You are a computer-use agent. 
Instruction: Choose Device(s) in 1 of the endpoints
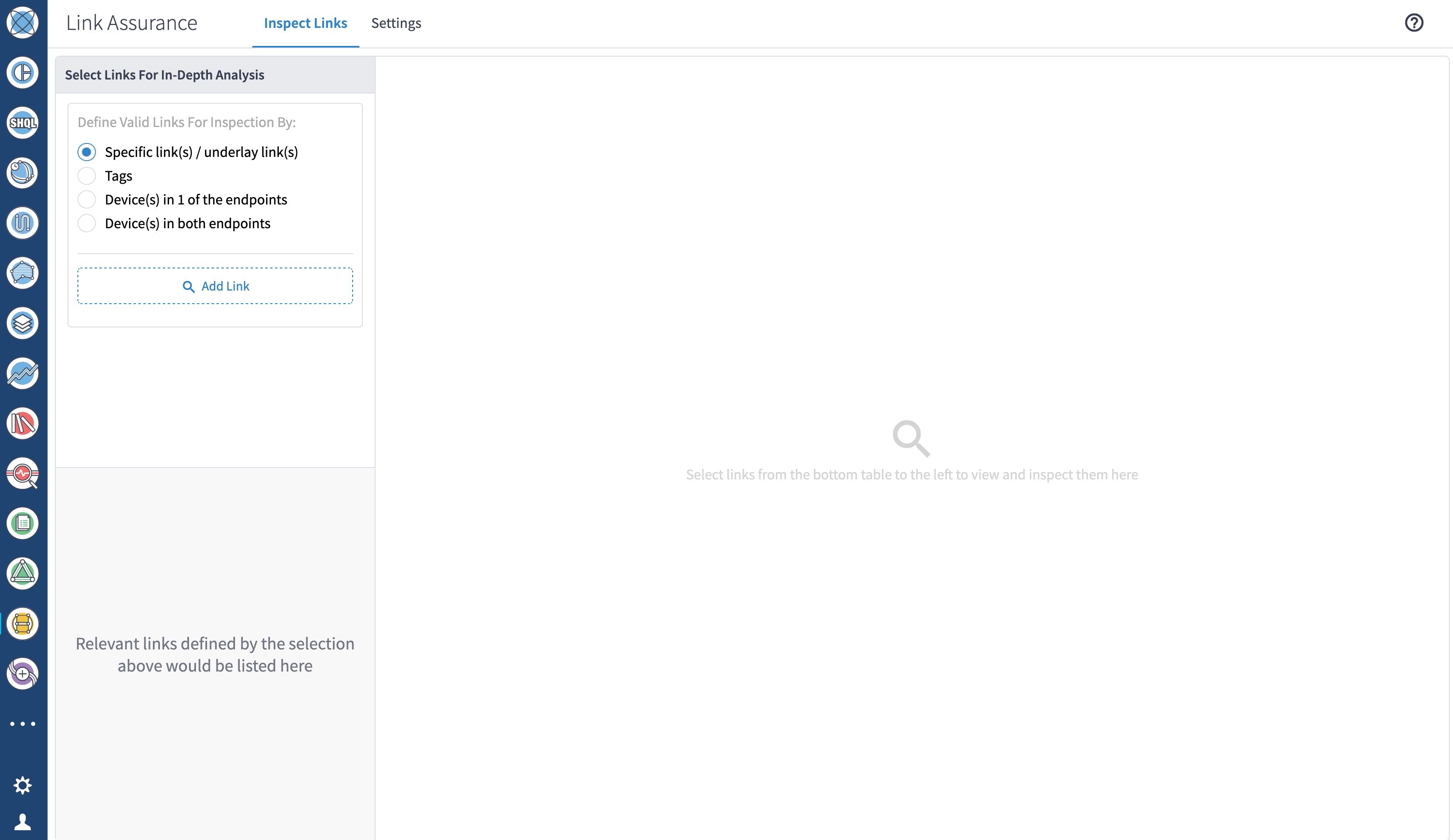point(87,199)
